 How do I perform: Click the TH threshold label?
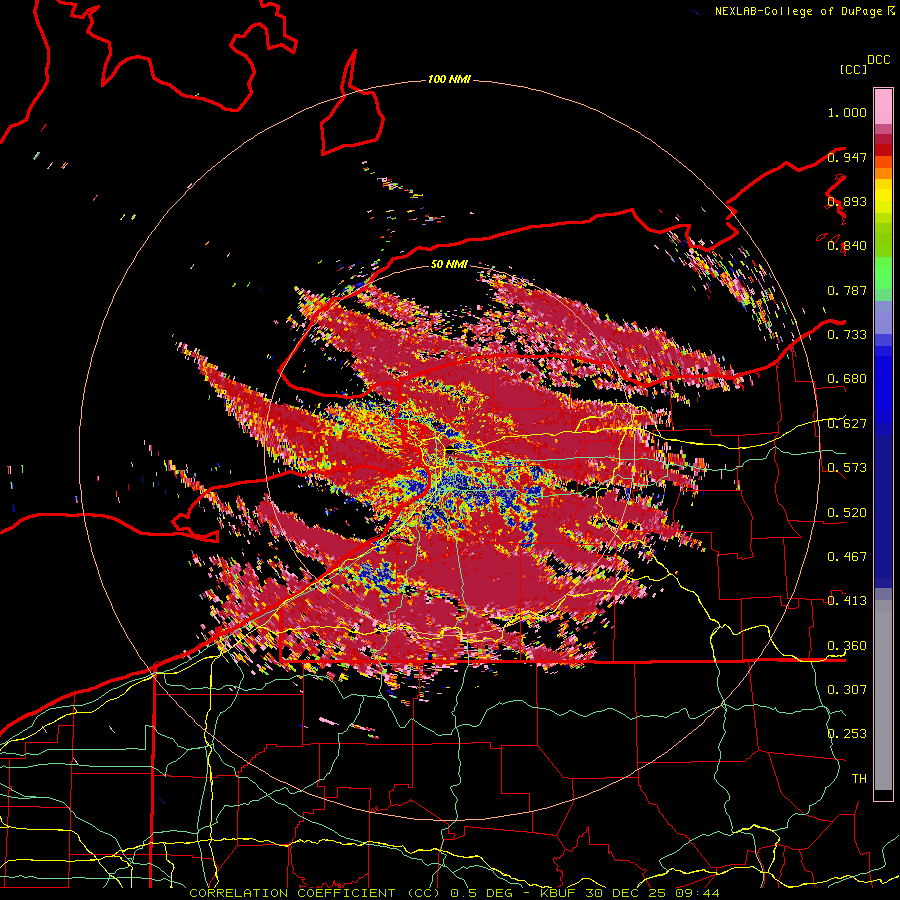tap(859, 778)
